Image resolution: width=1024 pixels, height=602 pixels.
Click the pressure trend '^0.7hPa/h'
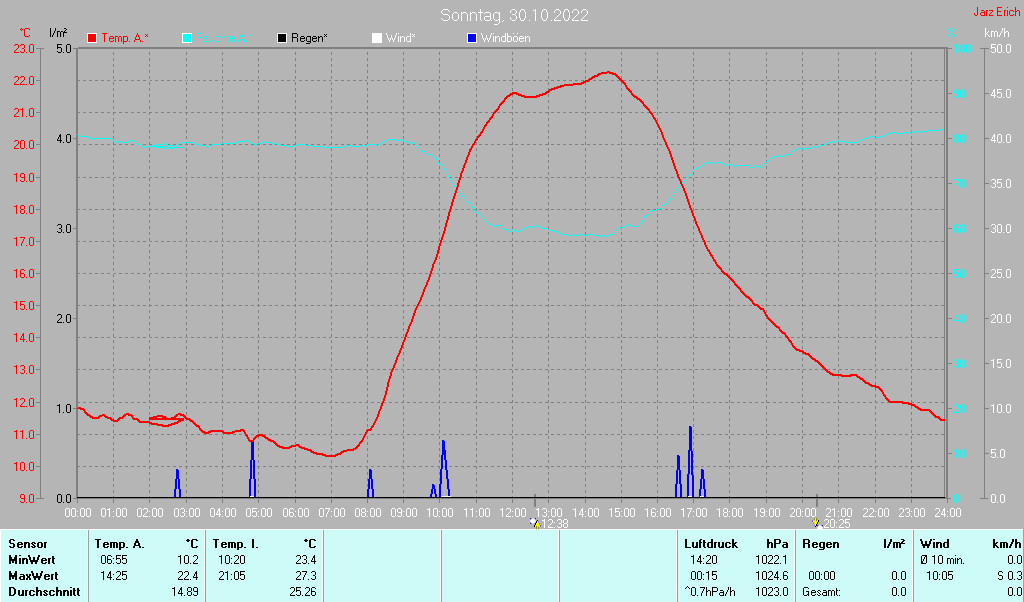(x=710, y=592)
